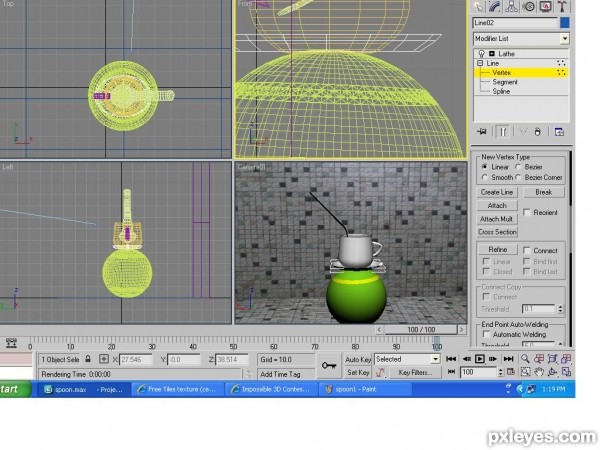The image size is (600, 450).
Task: Toggle Show End Result icon
Action: [503, 132]
